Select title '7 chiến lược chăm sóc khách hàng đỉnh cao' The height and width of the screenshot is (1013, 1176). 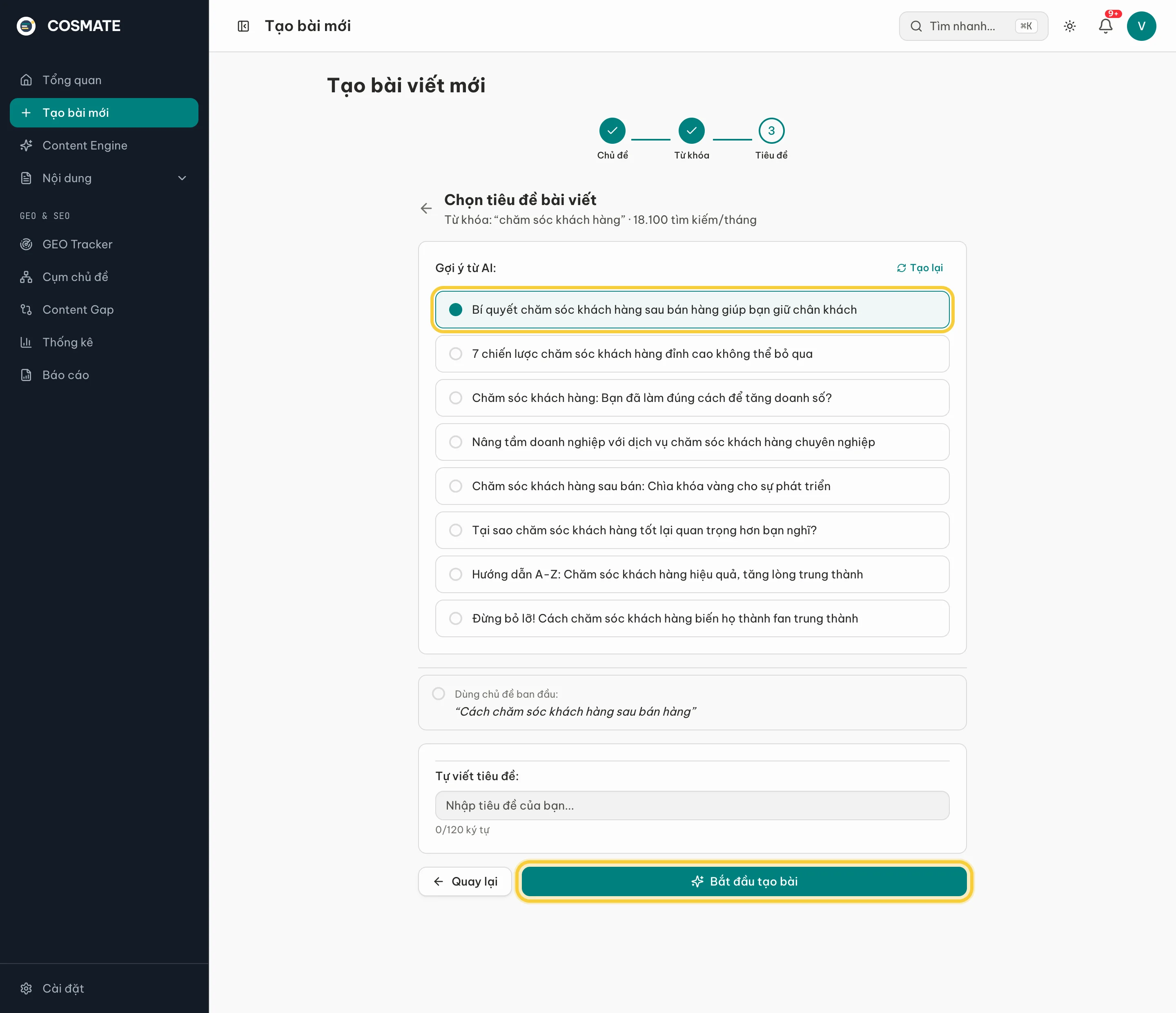point(692,354)
